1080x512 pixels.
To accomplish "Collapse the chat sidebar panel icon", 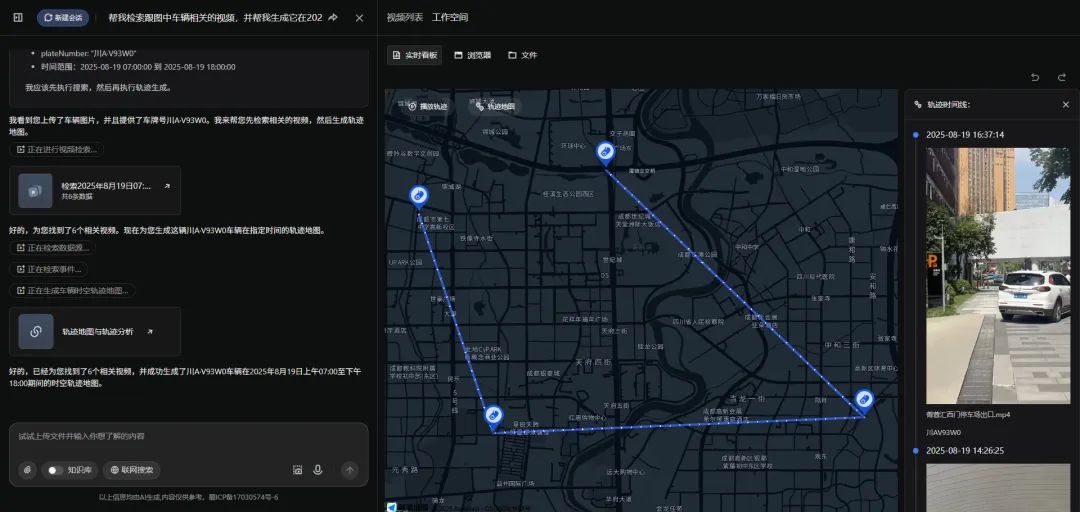I will tap(18, 17).
